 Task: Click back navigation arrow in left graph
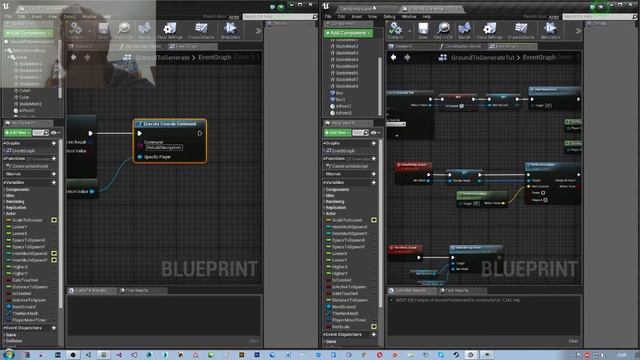73,58
